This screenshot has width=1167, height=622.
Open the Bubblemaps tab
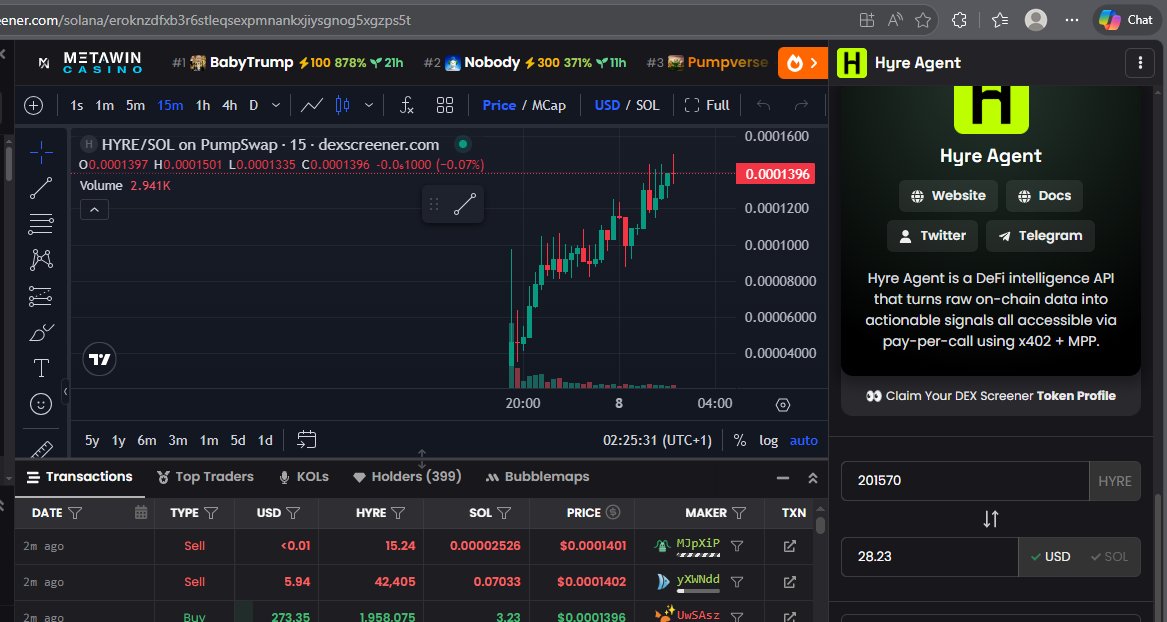[x=537, y=477]
